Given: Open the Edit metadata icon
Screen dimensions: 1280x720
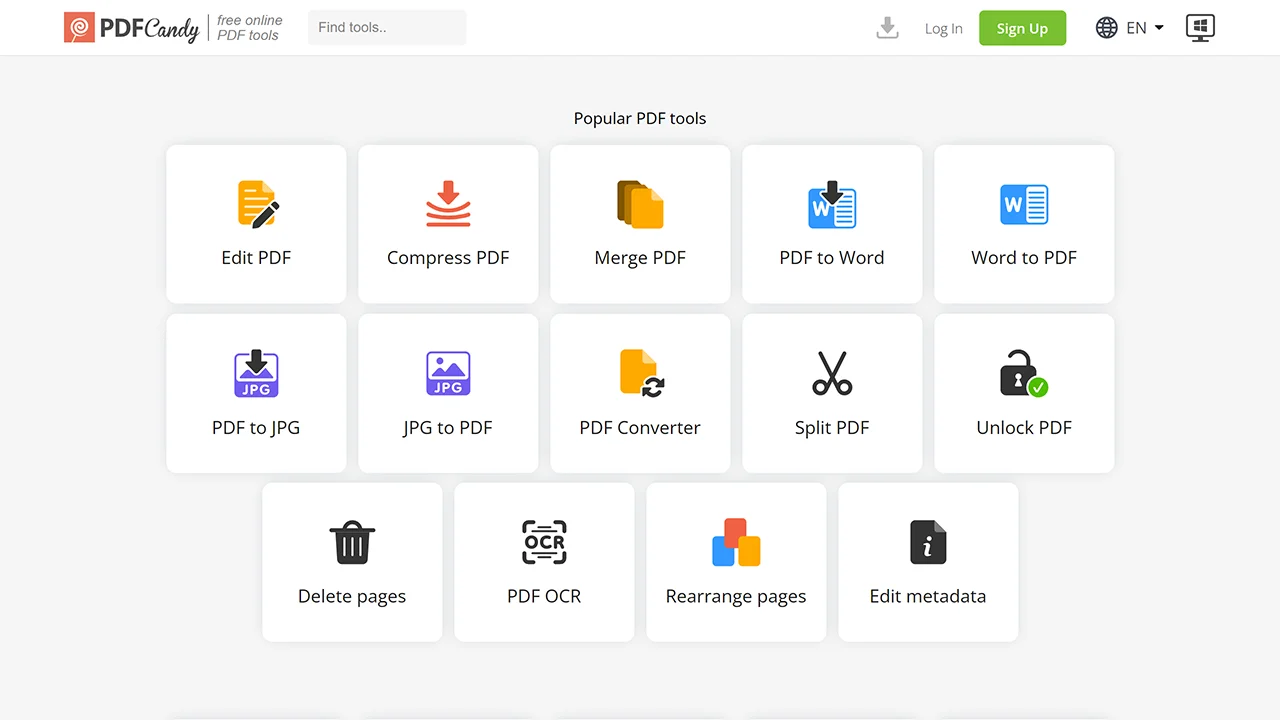Looking at the screenshot, I should (928, 543).
